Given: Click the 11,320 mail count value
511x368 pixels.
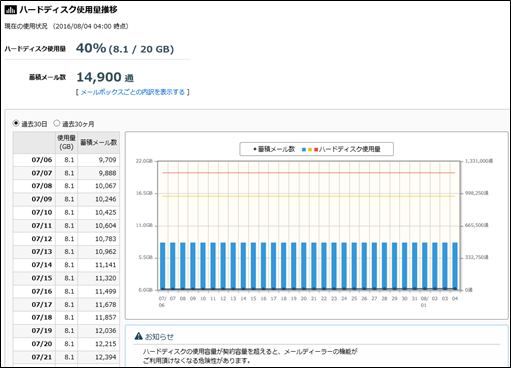Looking at the screenshot, I should pyautogui.click(x=106, y=278).
